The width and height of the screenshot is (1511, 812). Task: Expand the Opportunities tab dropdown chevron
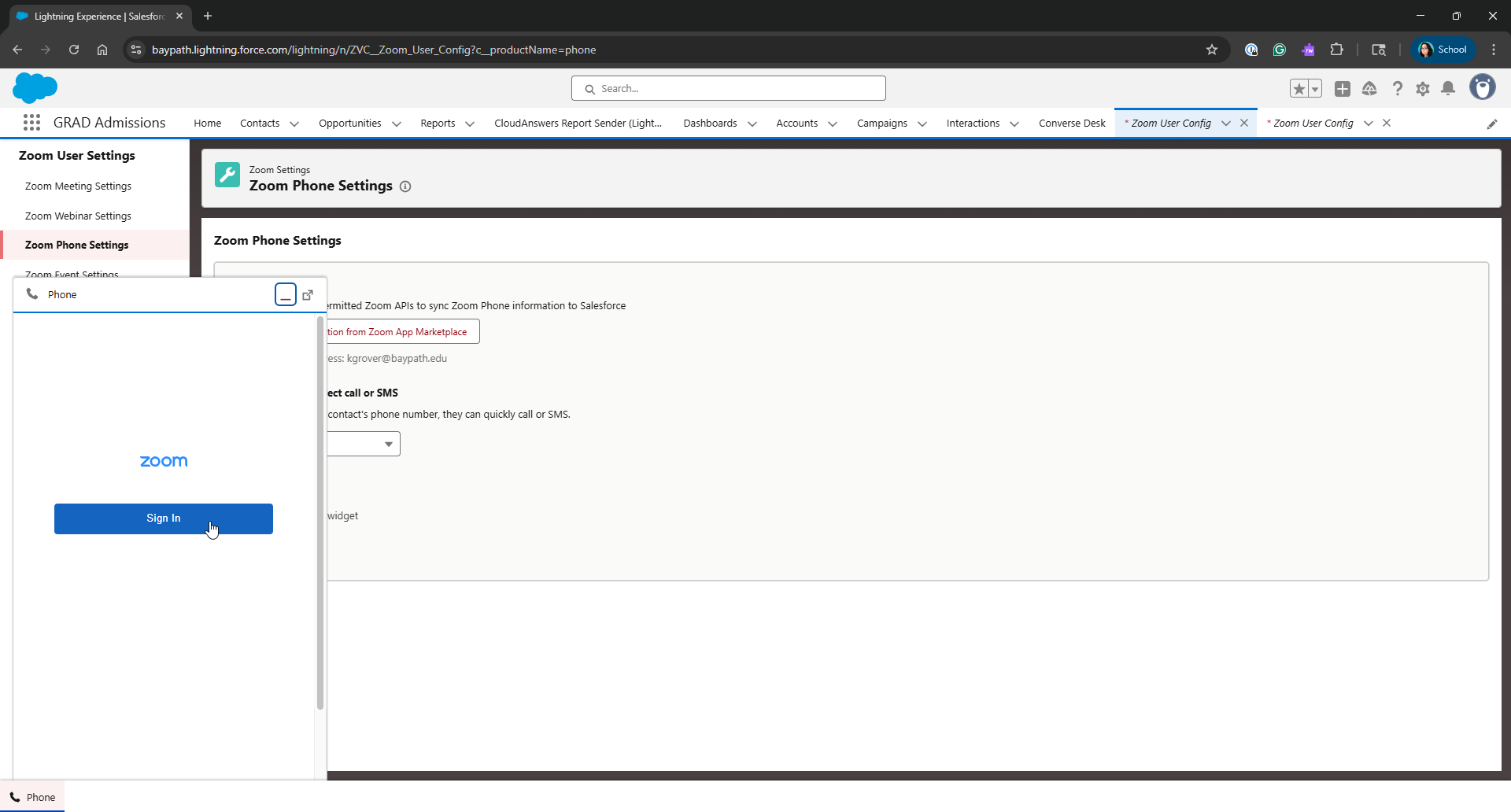(396, 124)
